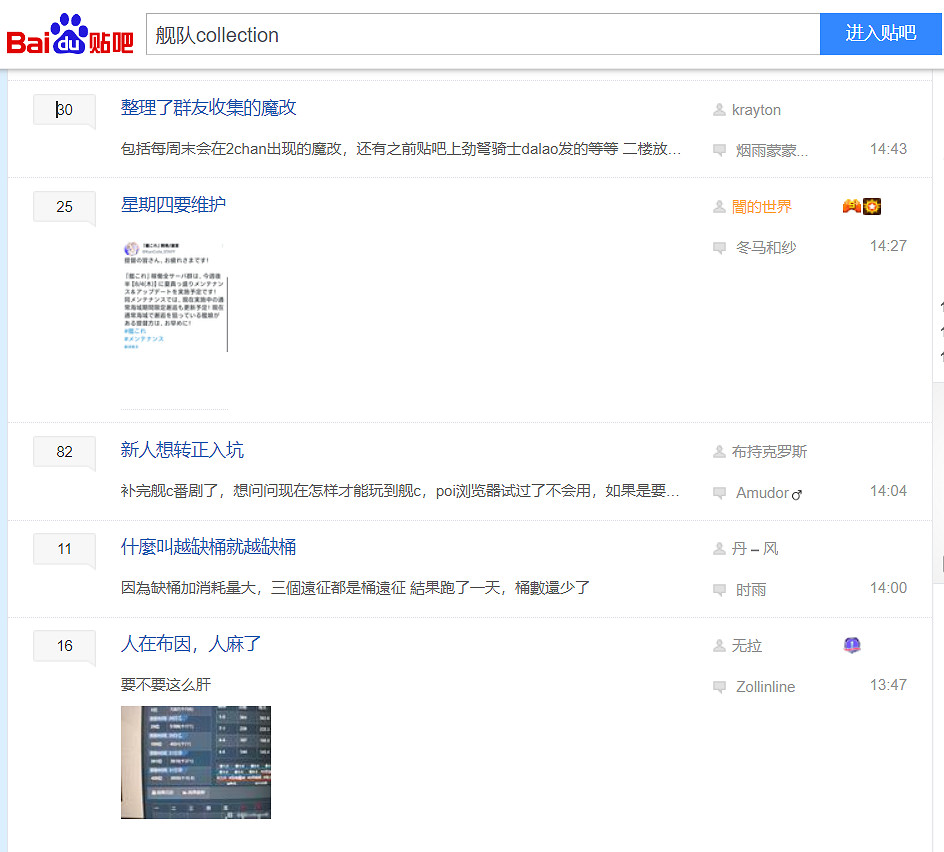The width and height of the screenshot is (944, 852).
Task: Click the search field containing 舰队collection
Action: (482, 35)
